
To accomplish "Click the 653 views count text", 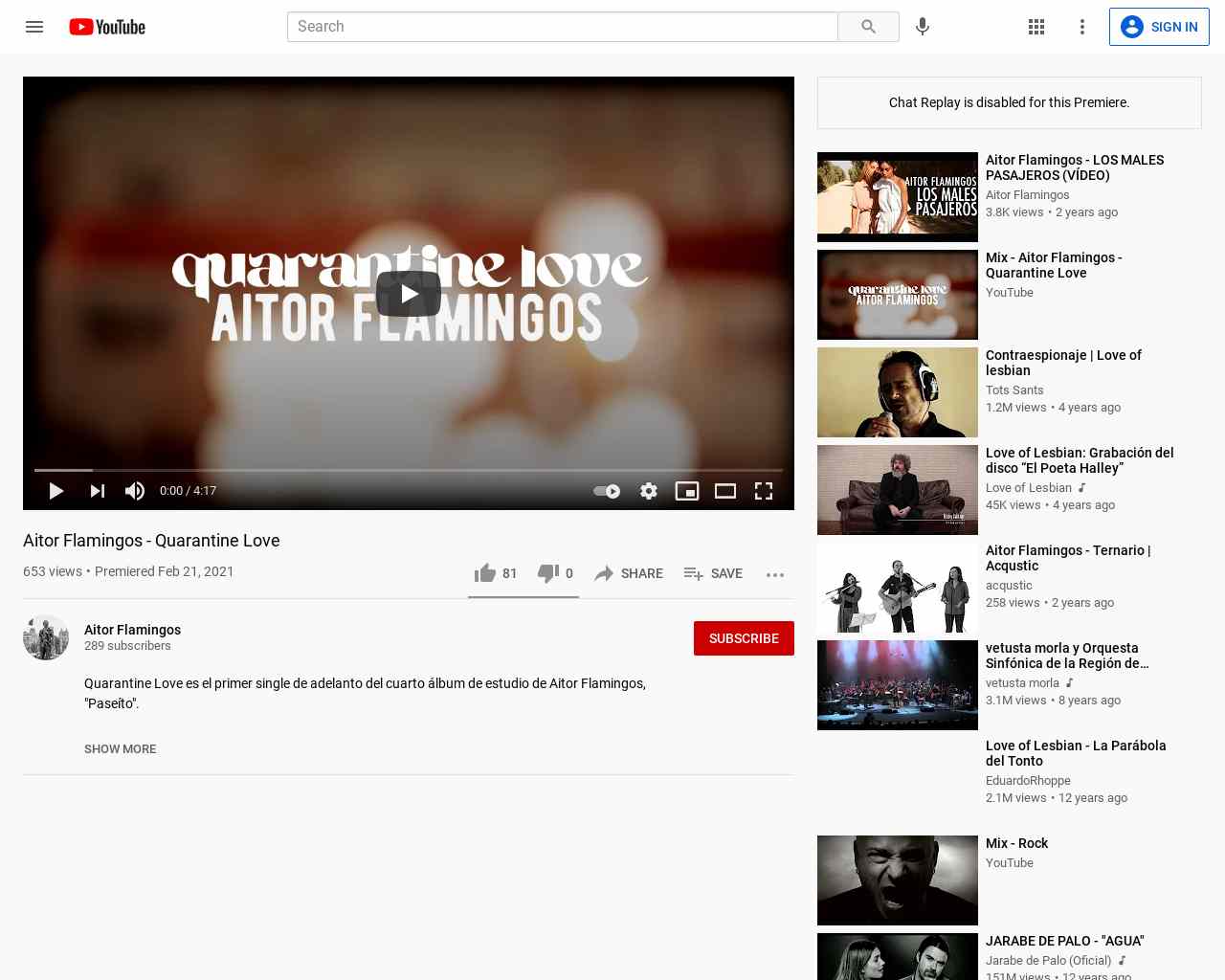I will tap(53, 571).
